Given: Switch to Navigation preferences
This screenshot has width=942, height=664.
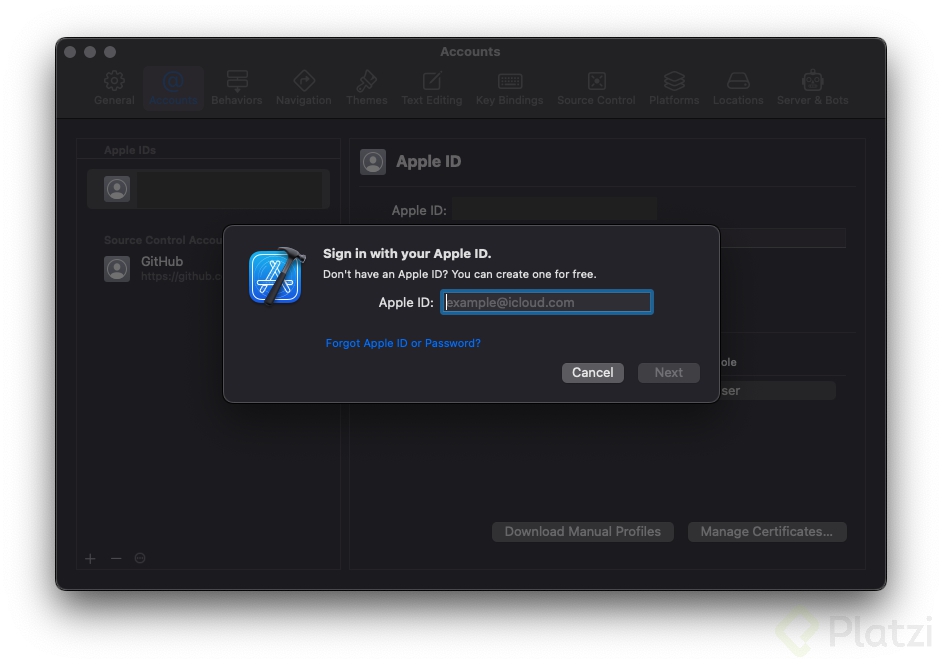Looking at the screenshot, I should 303,88.
